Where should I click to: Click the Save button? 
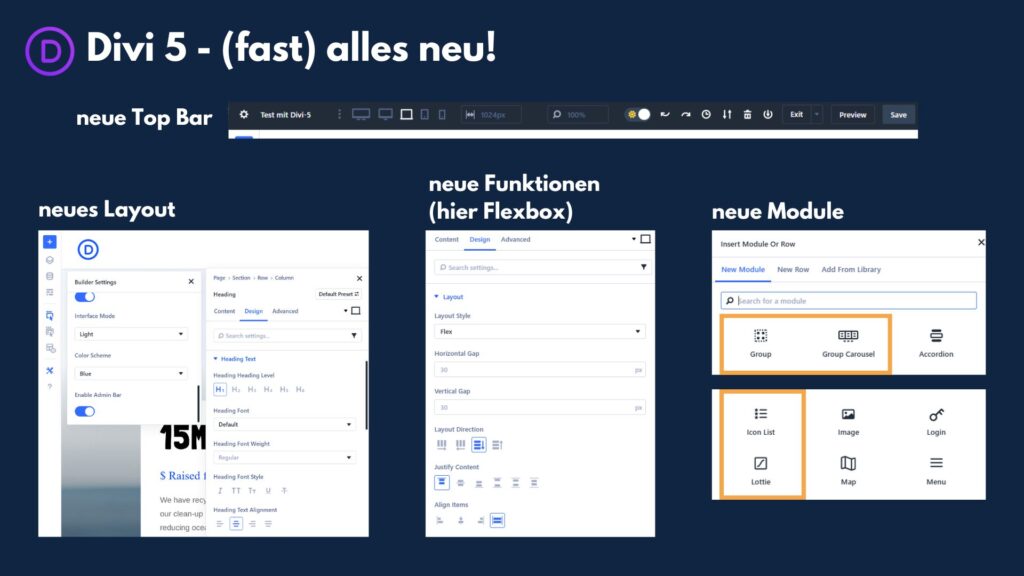pos(898,115)
